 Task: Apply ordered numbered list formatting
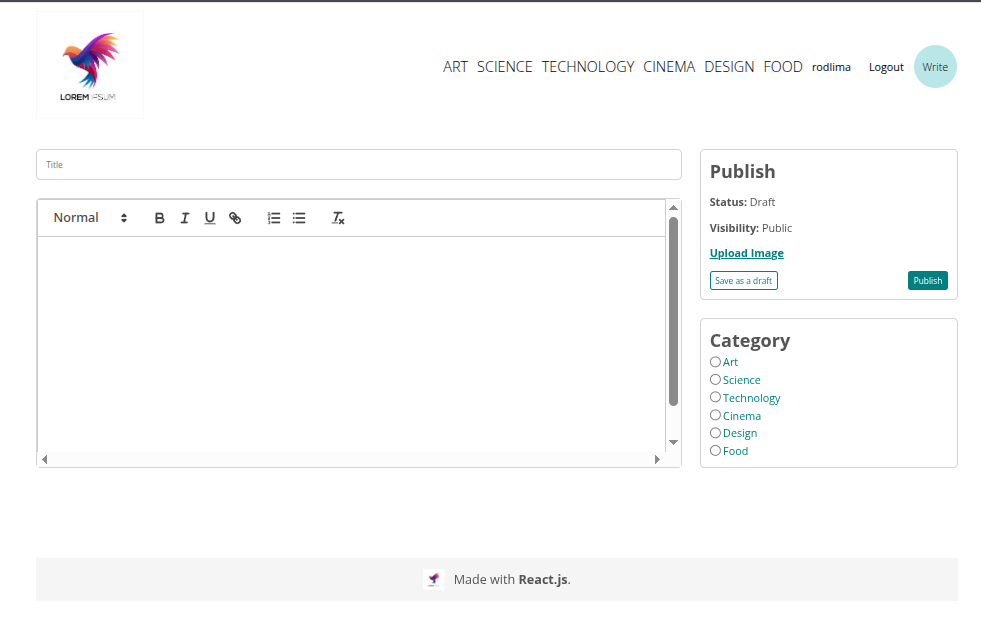274,218
